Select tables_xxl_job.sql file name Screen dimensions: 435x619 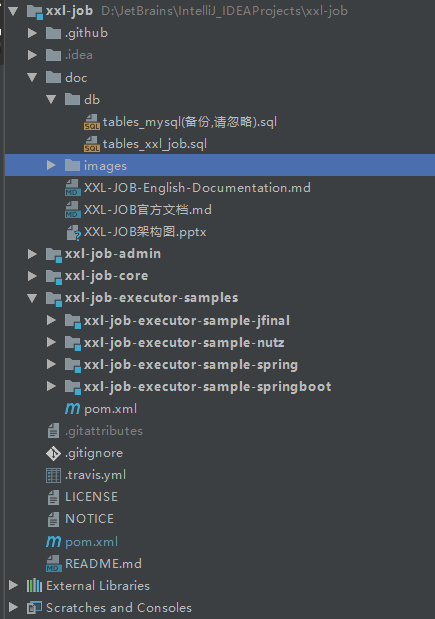pos(155,144)
